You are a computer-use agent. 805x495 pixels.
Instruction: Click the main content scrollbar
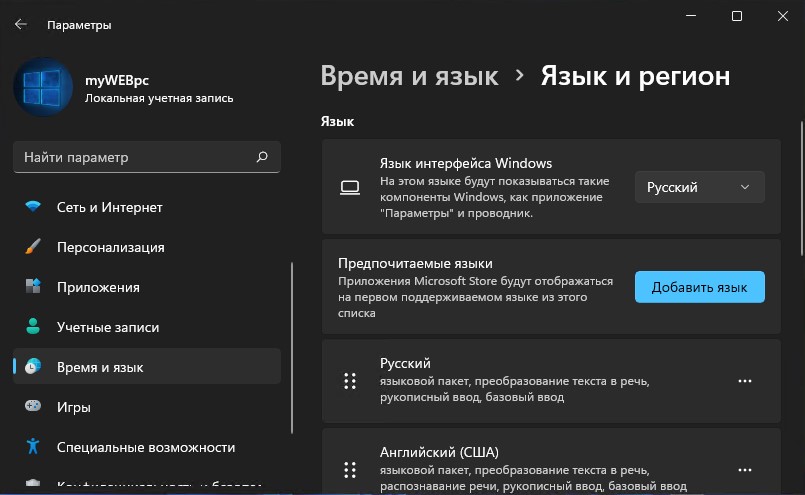click(x=802, y=188)
